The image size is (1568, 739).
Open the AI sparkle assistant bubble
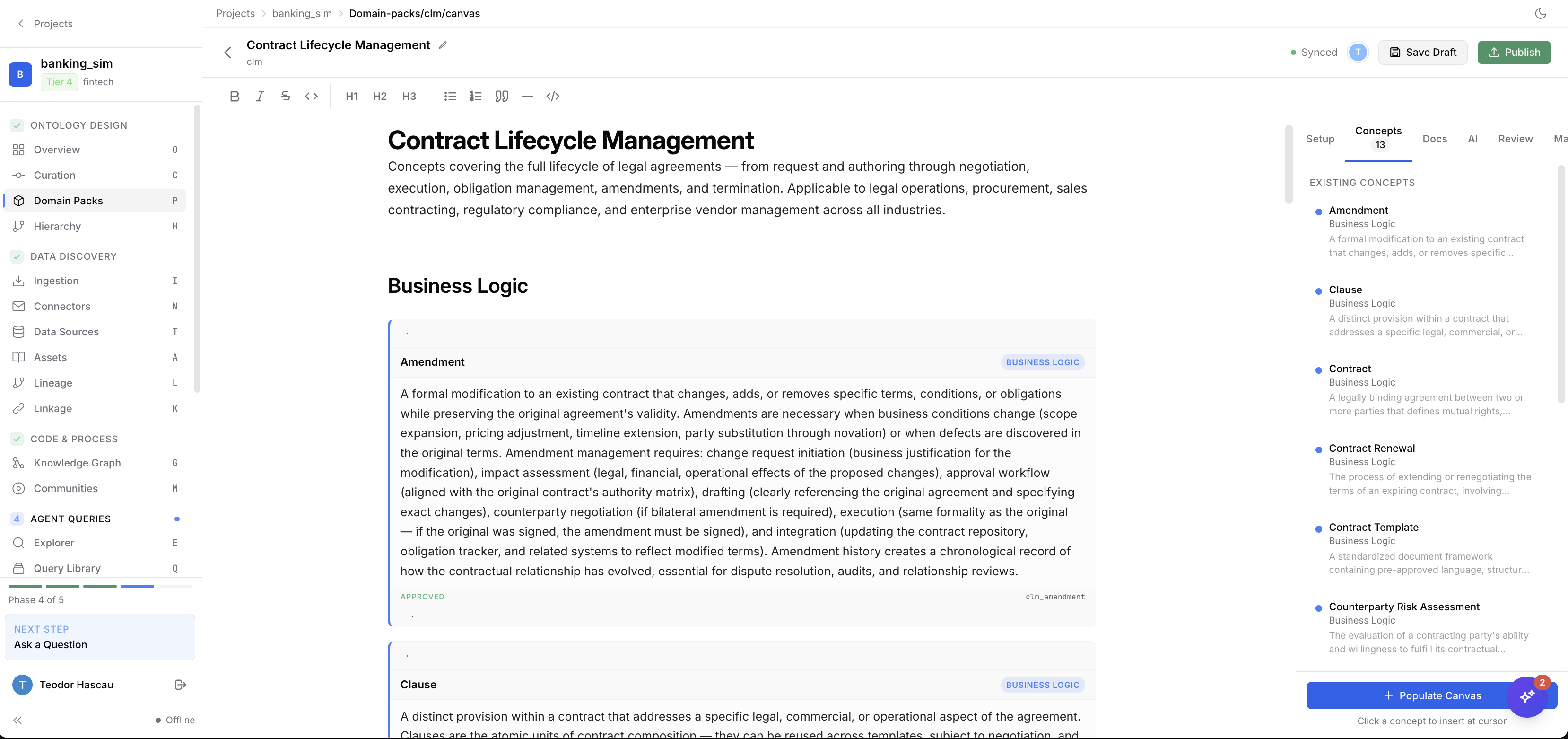[x=1526, y=696]
